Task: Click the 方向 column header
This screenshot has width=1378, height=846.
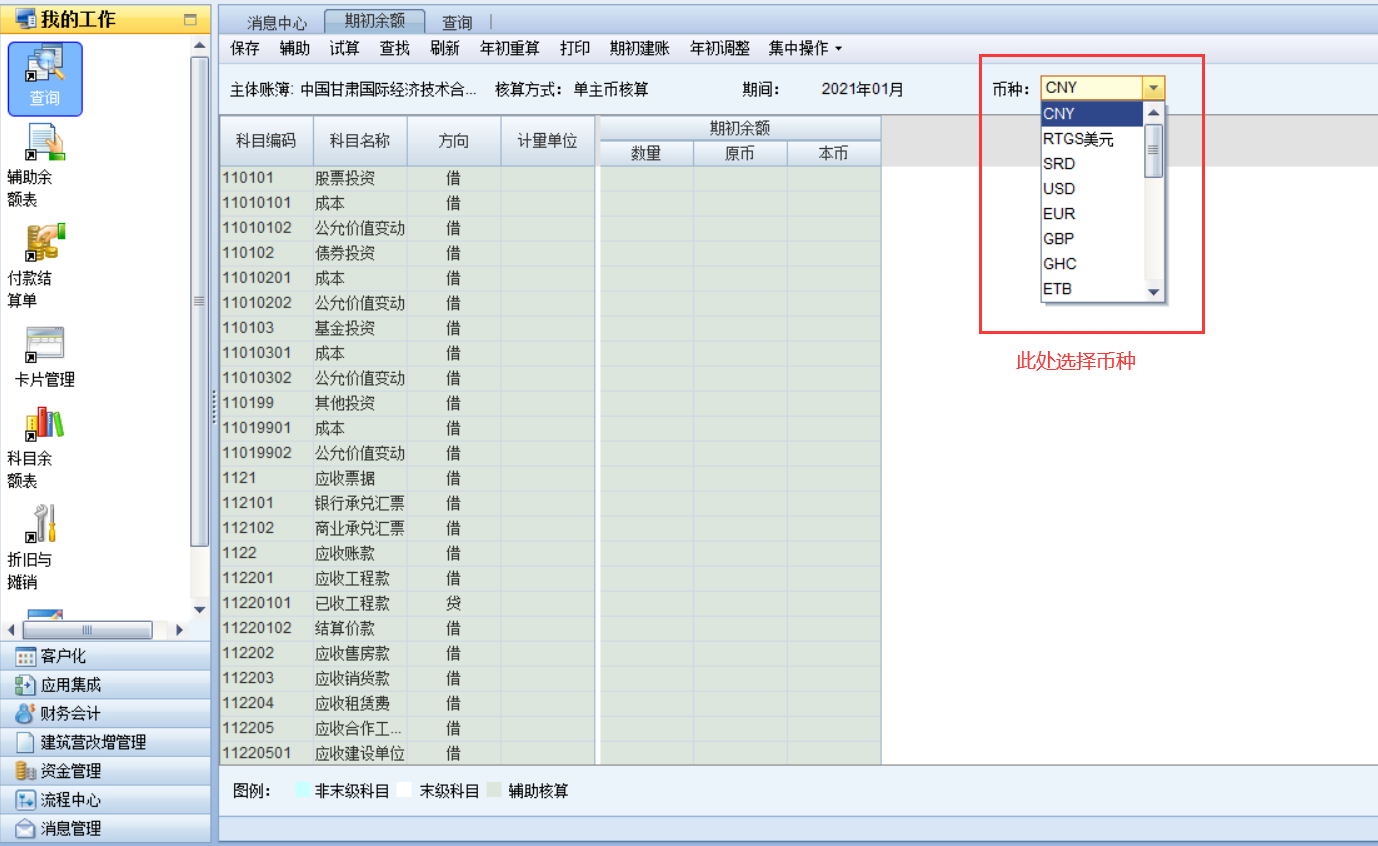Action: [454, 141]
